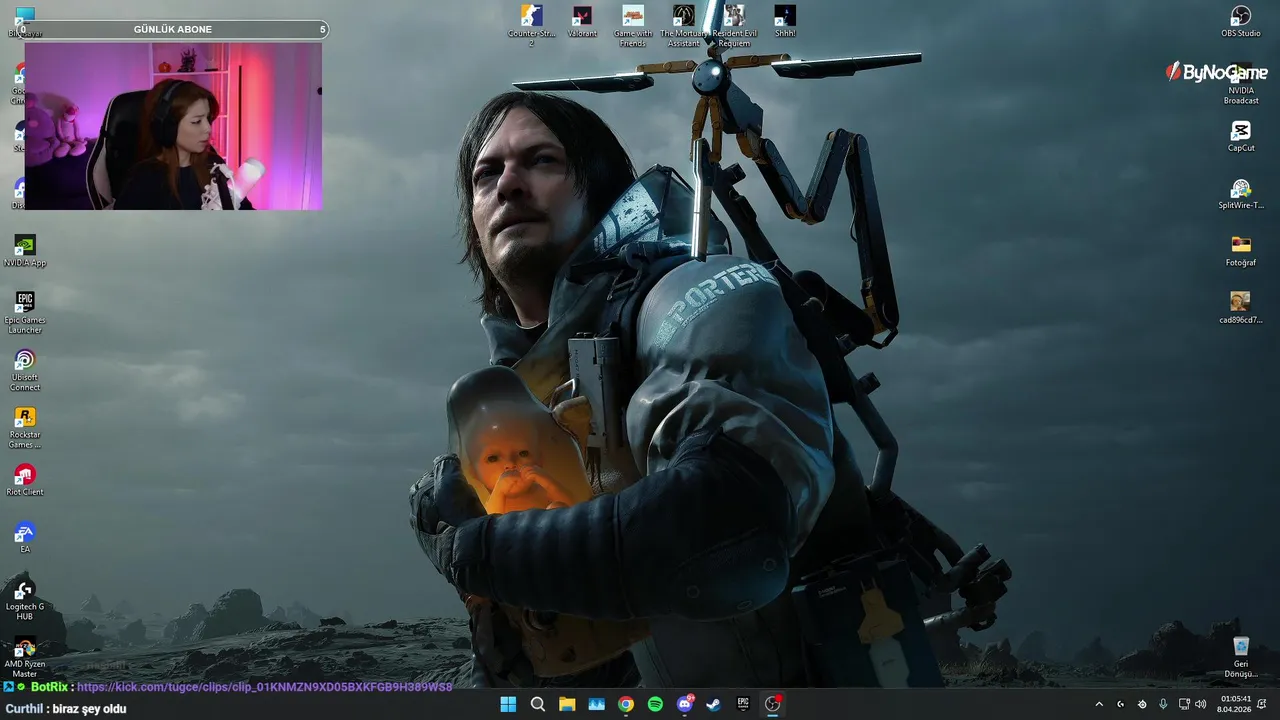Image resolution: width=1280 pixels, height=720 pixels.
Task: Open the notification bell in tray
Action: 1262,704
